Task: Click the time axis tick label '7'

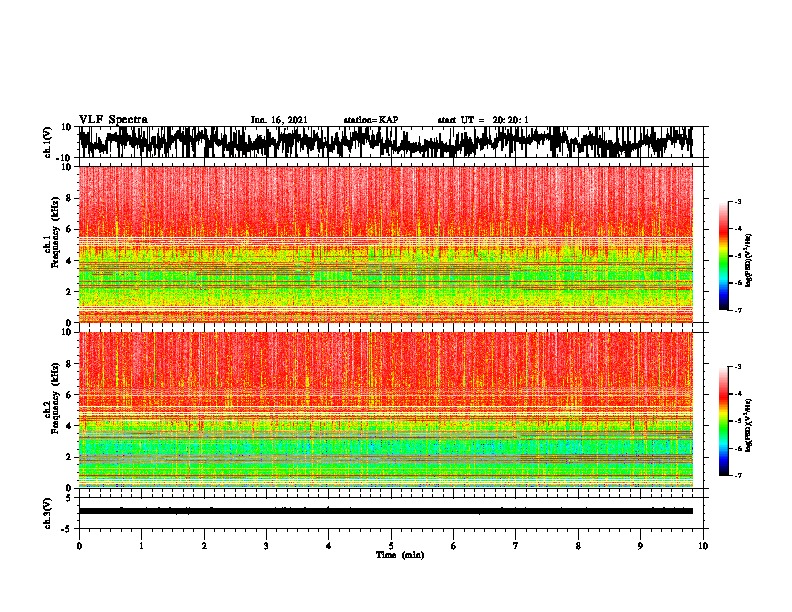Action: (516, 546)
